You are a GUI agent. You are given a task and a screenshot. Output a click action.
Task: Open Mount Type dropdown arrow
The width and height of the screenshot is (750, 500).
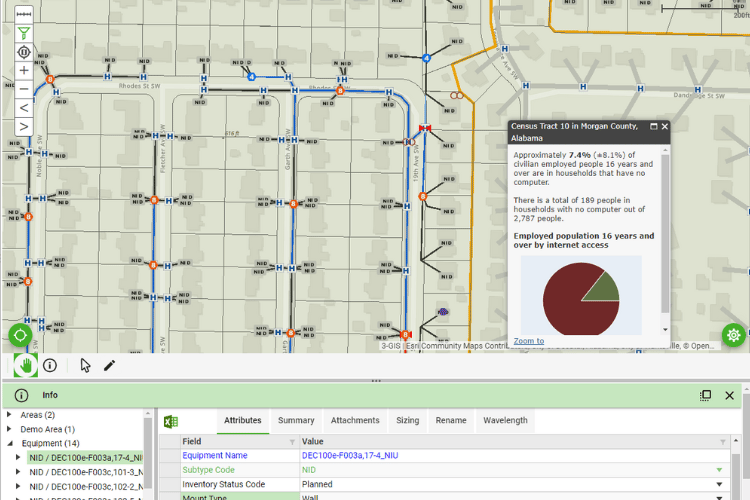coord(719,498)
